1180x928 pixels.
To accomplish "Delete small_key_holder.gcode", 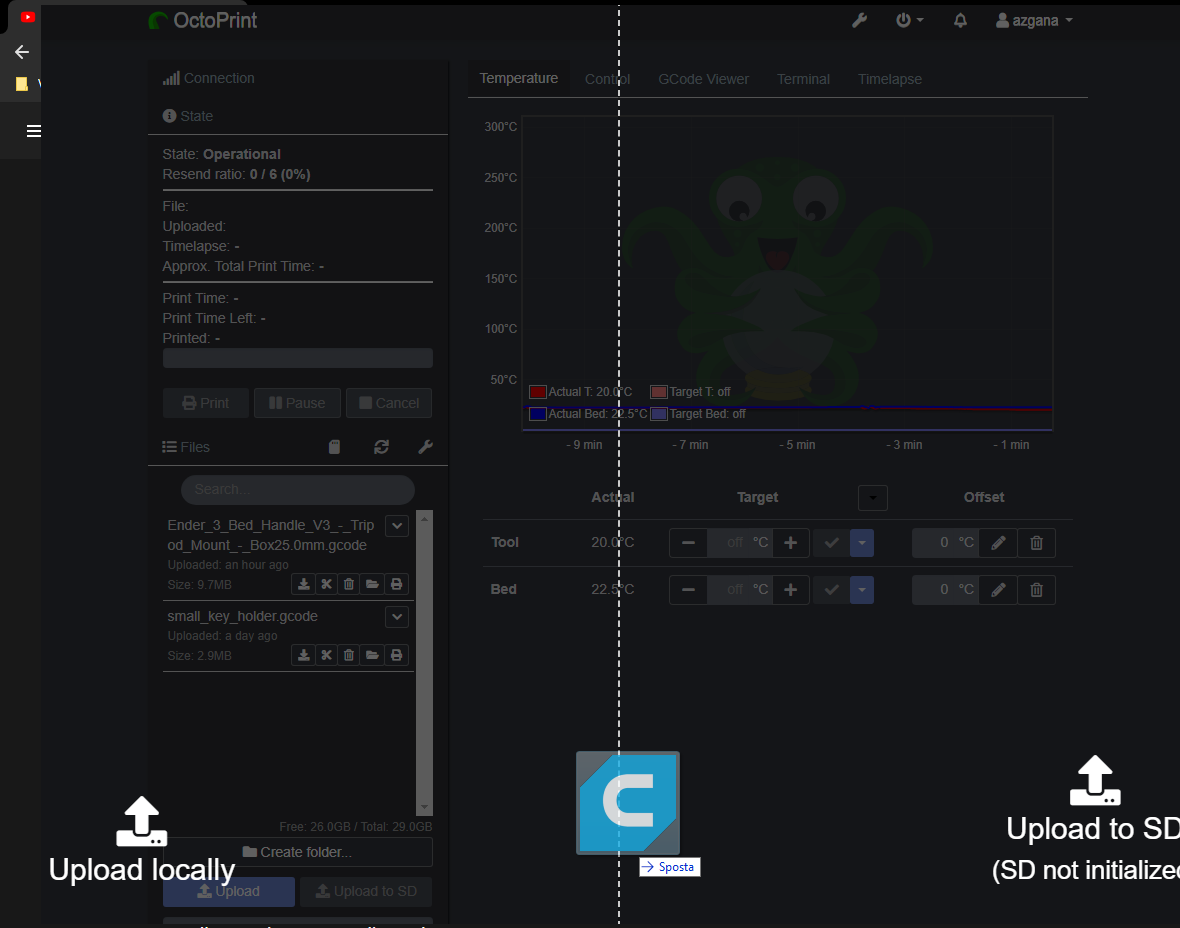I will tap(349, 655).
